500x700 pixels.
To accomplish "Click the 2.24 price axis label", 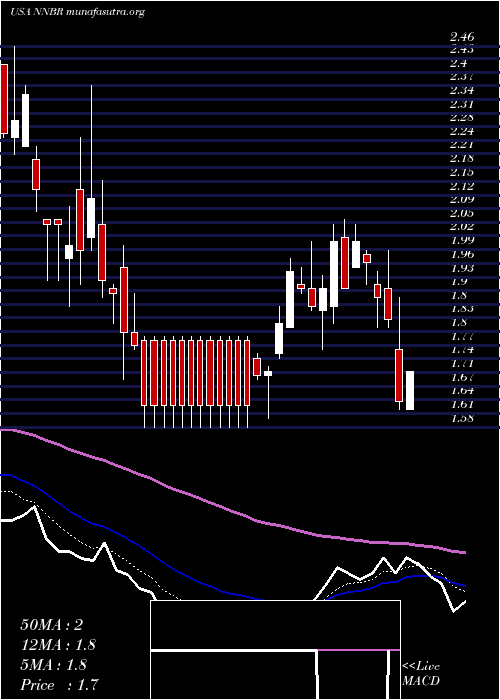I will tap(462, 132).
